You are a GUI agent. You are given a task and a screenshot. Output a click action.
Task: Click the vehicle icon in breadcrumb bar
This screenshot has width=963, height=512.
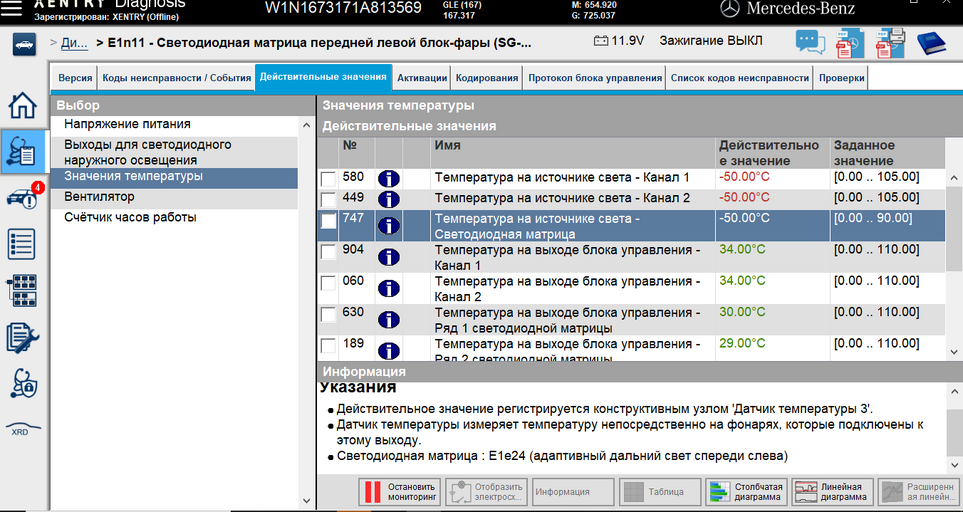[25, 44]
